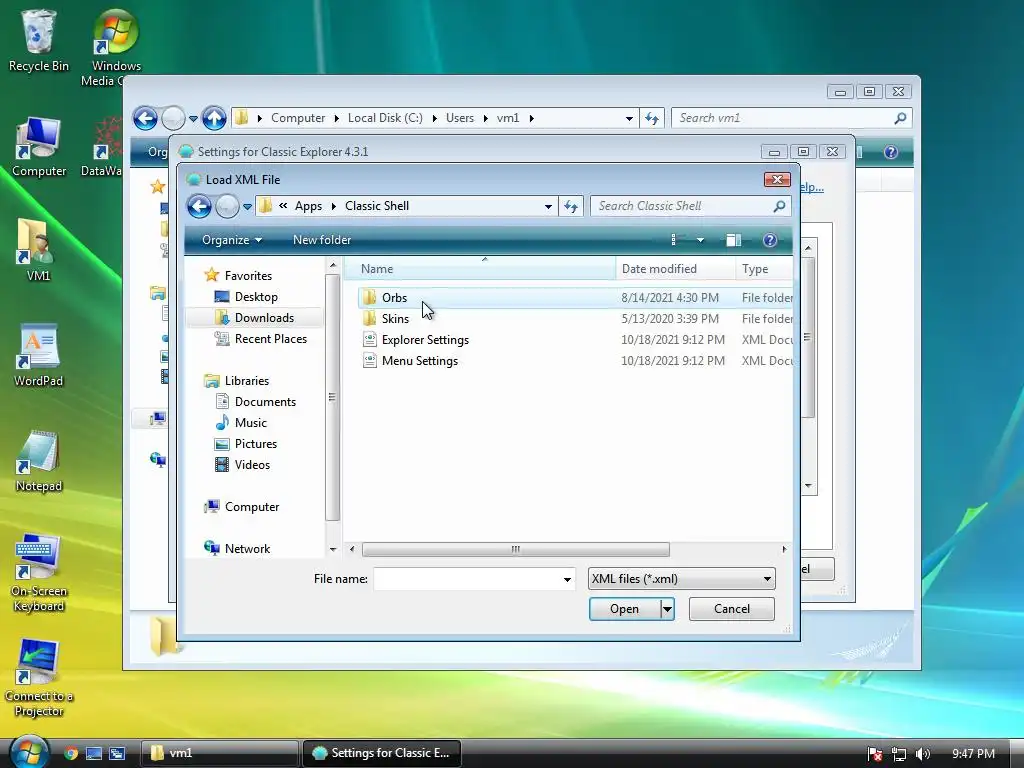
Task: Go back in the Load XML File dialog
Action: [x=199, y=206]
